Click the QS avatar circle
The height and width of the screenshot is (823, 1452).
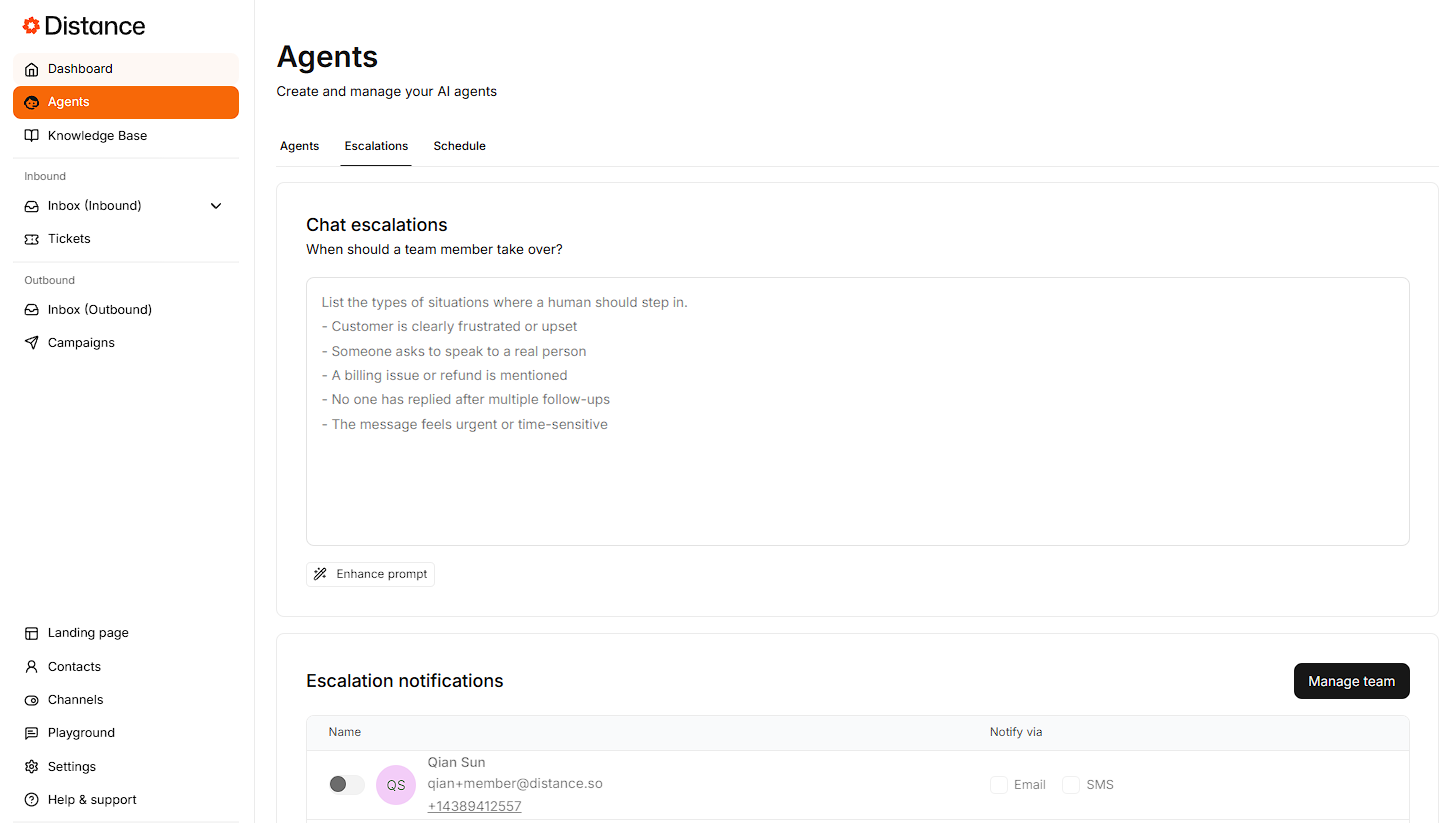coord(396,785)
